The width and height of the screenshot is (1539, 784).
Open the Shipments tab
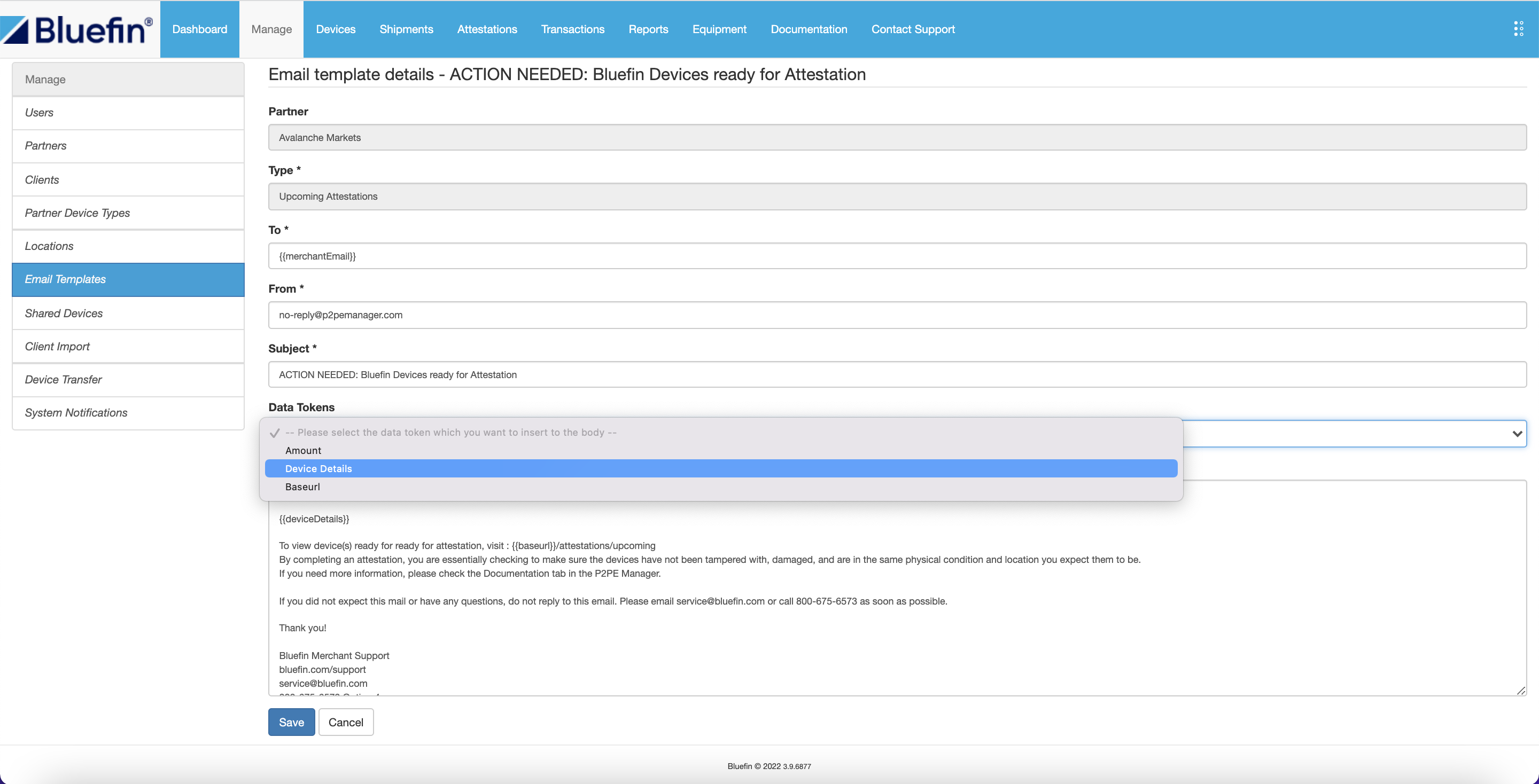pyautogui.click(x=406, y=29)
